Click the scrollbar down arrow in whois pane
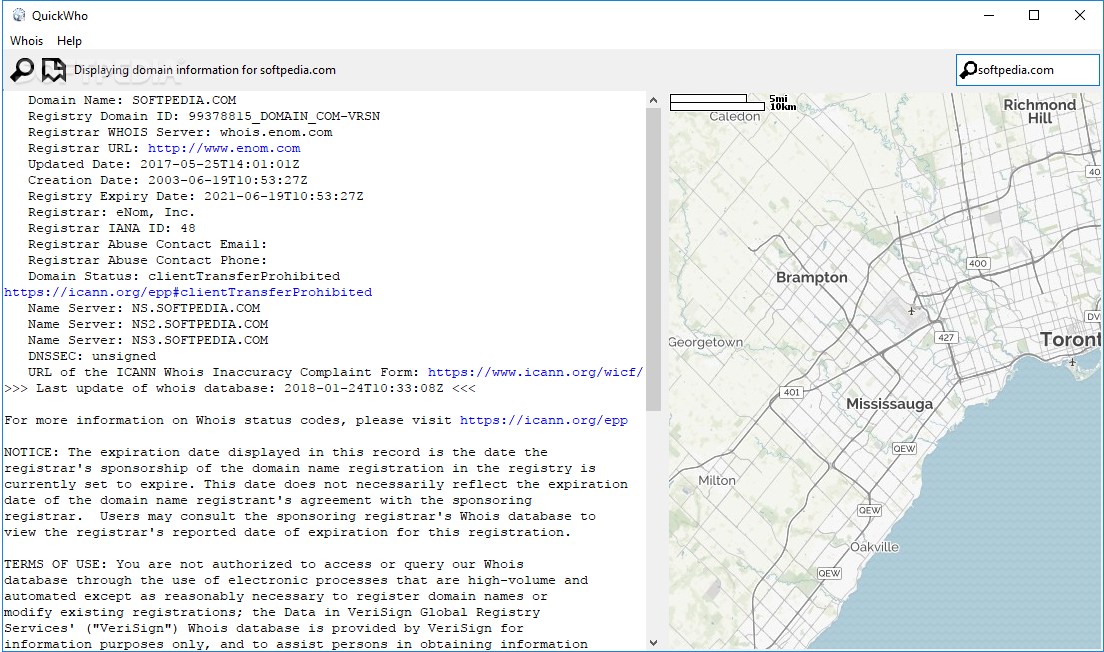1104x652 pixels. click(x=653, y=642)
